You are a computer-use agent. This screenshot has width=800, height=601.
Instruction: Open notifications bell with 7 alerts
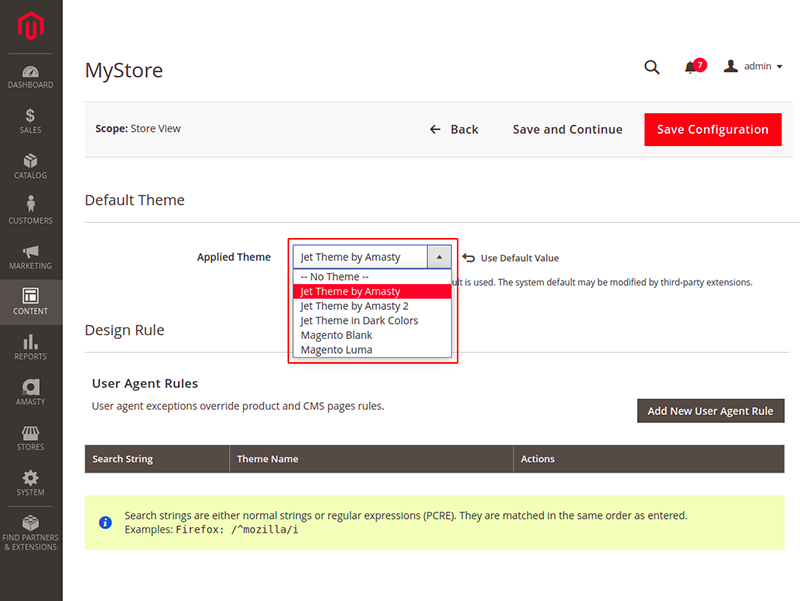point(694,67)
